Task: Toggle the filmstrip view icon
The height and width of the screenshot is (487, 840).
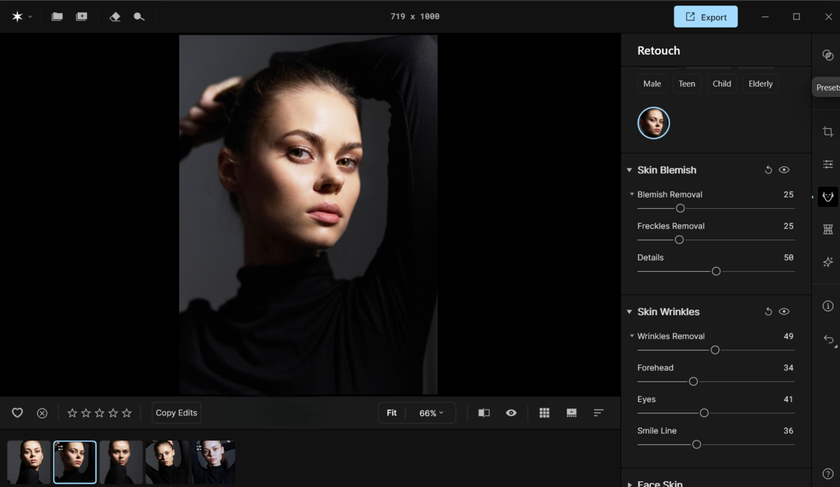Action: click(572, 413)
